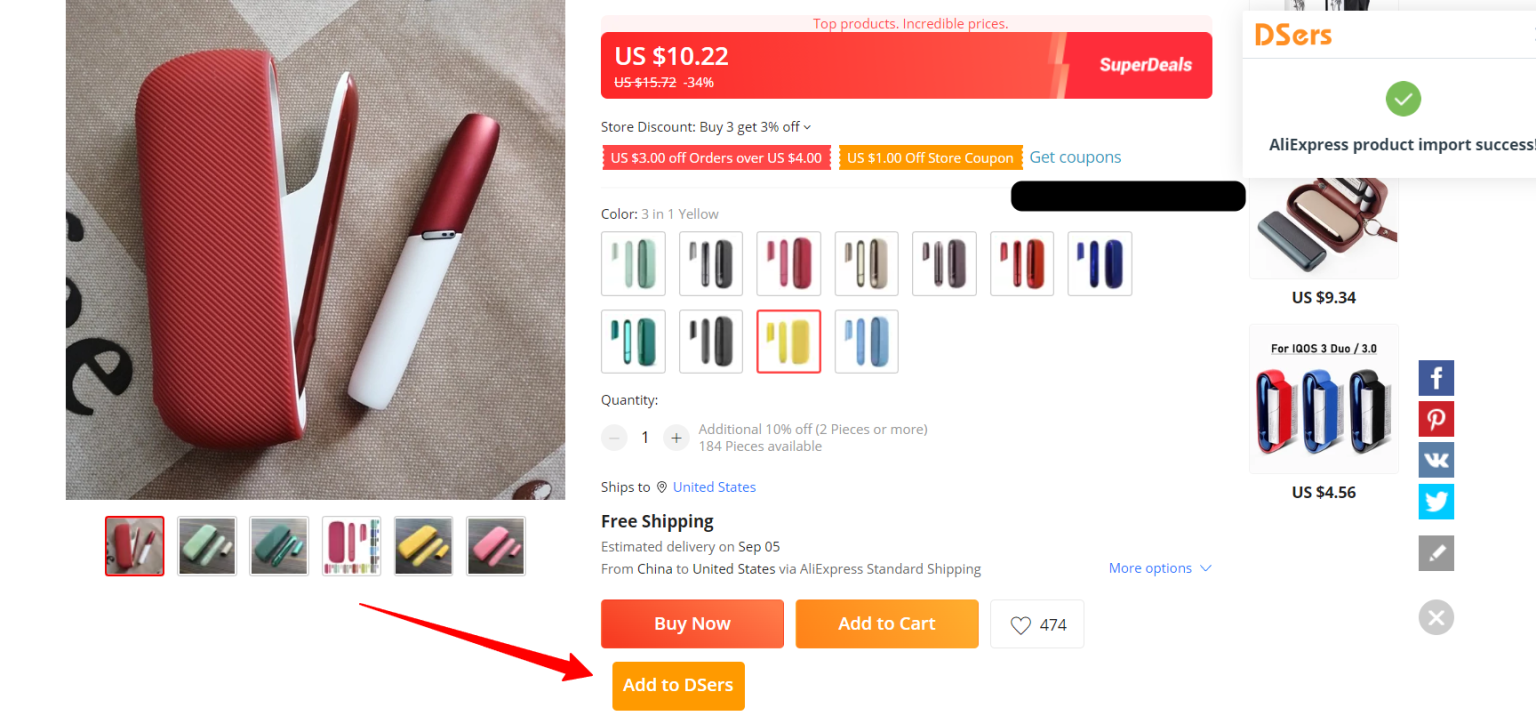Click the VK share icon
Image resolution: width=1536 pixels, height=724 pixels.
tap(1436, 460)
